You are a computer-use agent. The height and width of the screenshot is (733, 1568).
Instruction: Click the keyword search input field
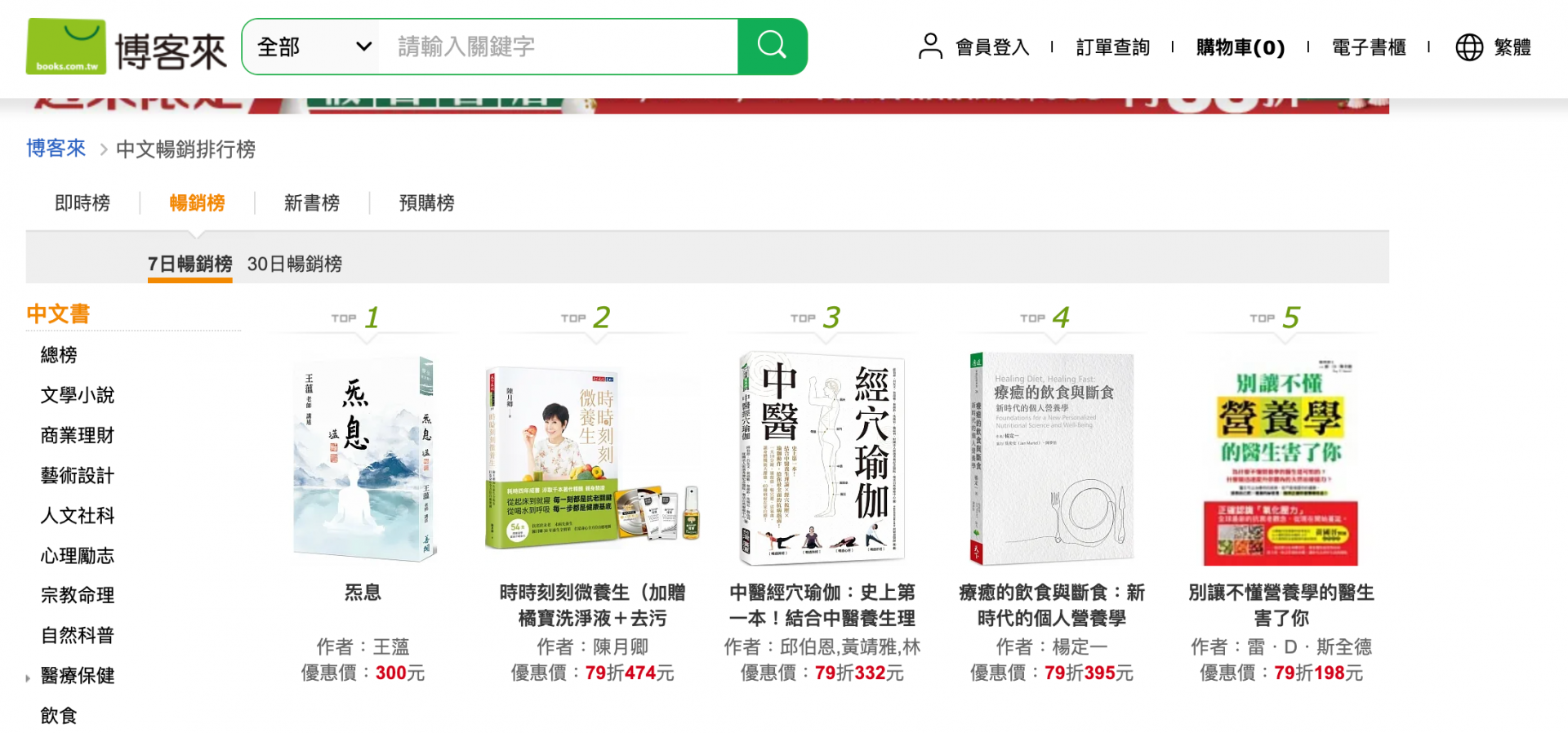click(562, 47)
